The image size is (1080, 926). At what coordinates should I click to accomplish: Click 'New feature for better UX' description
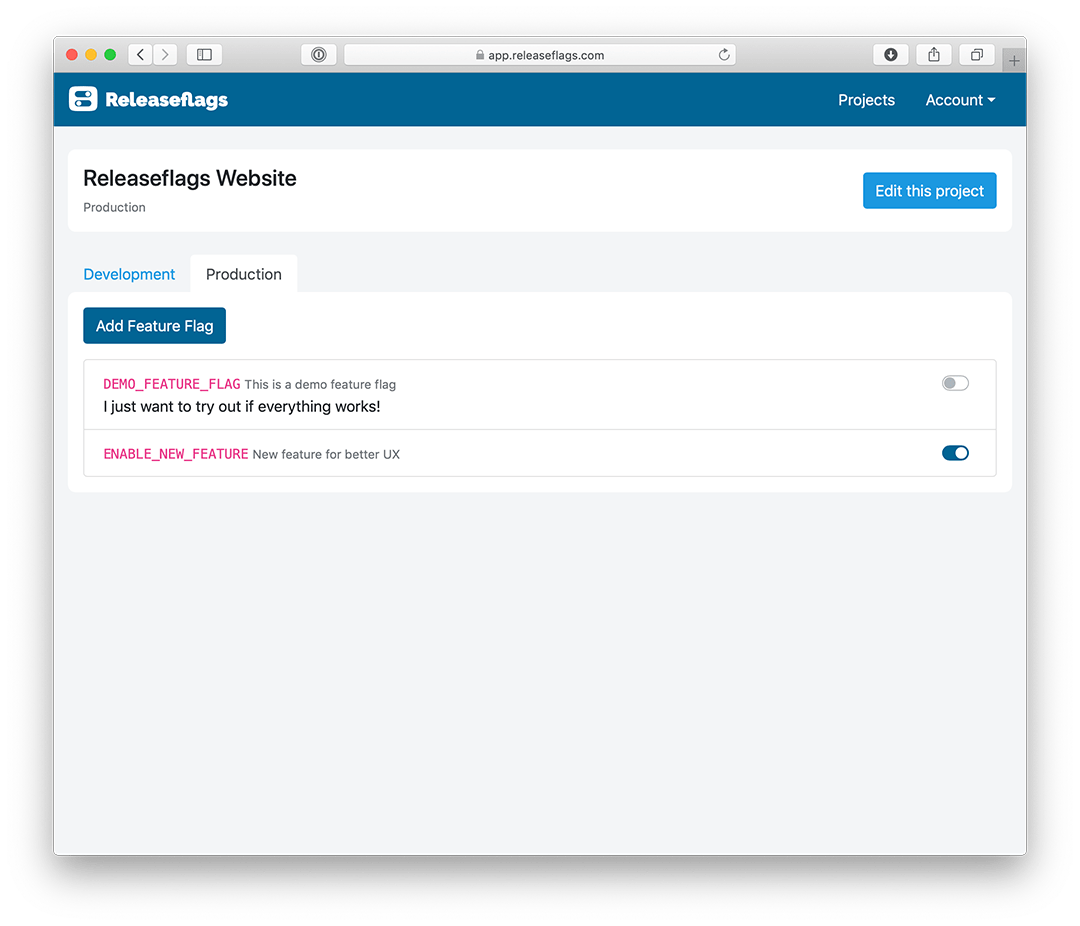point(326,455)
